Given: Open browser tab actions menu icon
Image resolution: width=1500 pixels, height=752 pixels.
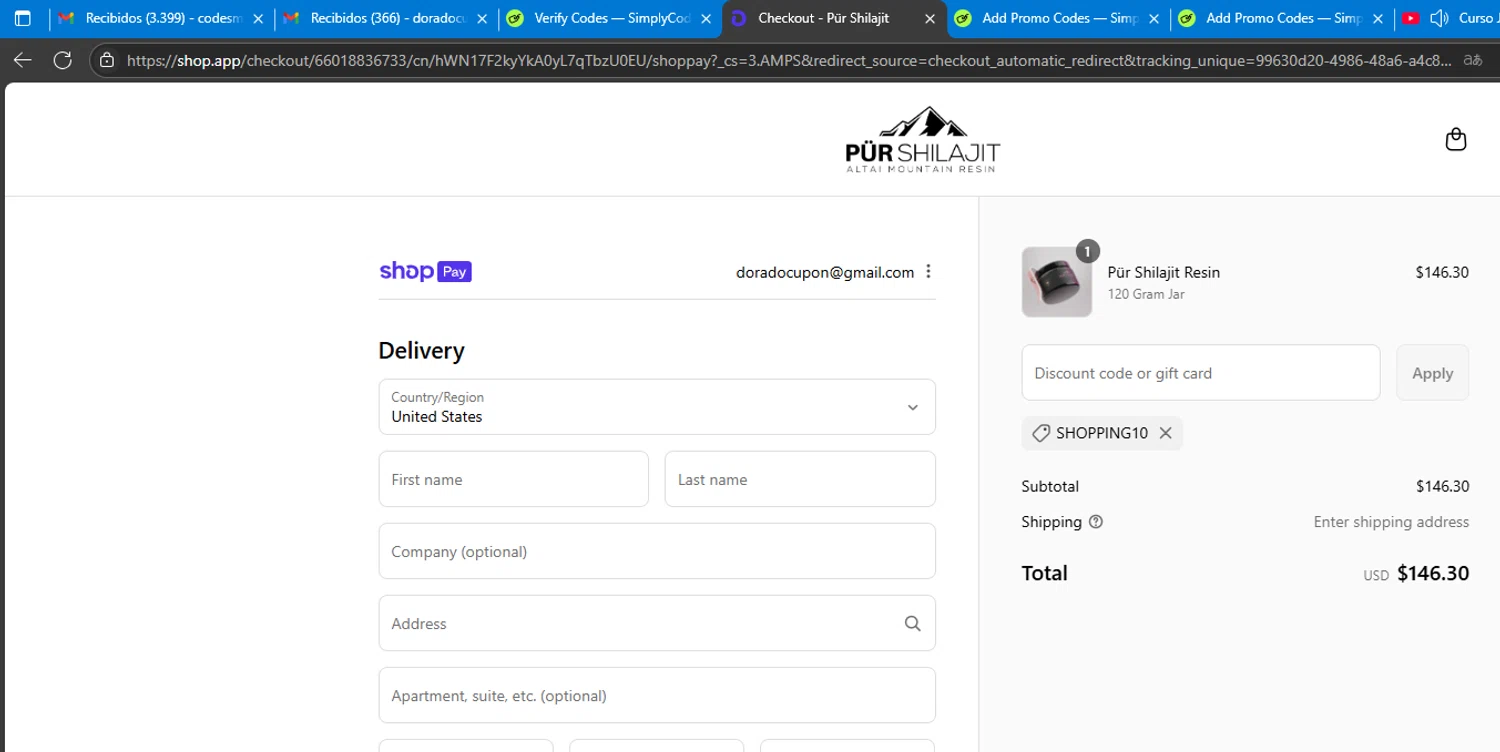Looking at the screenshot, I should coord(22,18).
